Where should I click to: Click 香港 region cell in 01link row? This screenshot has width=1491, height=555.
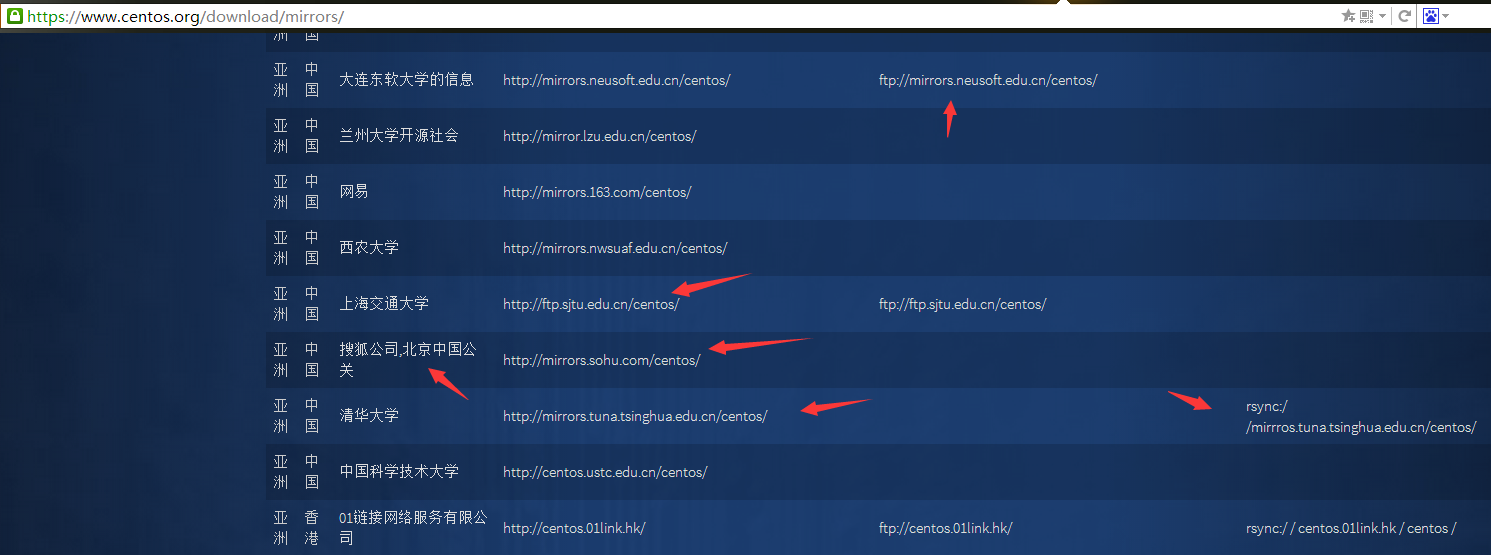pyautogui.click(x=312, y=528)
